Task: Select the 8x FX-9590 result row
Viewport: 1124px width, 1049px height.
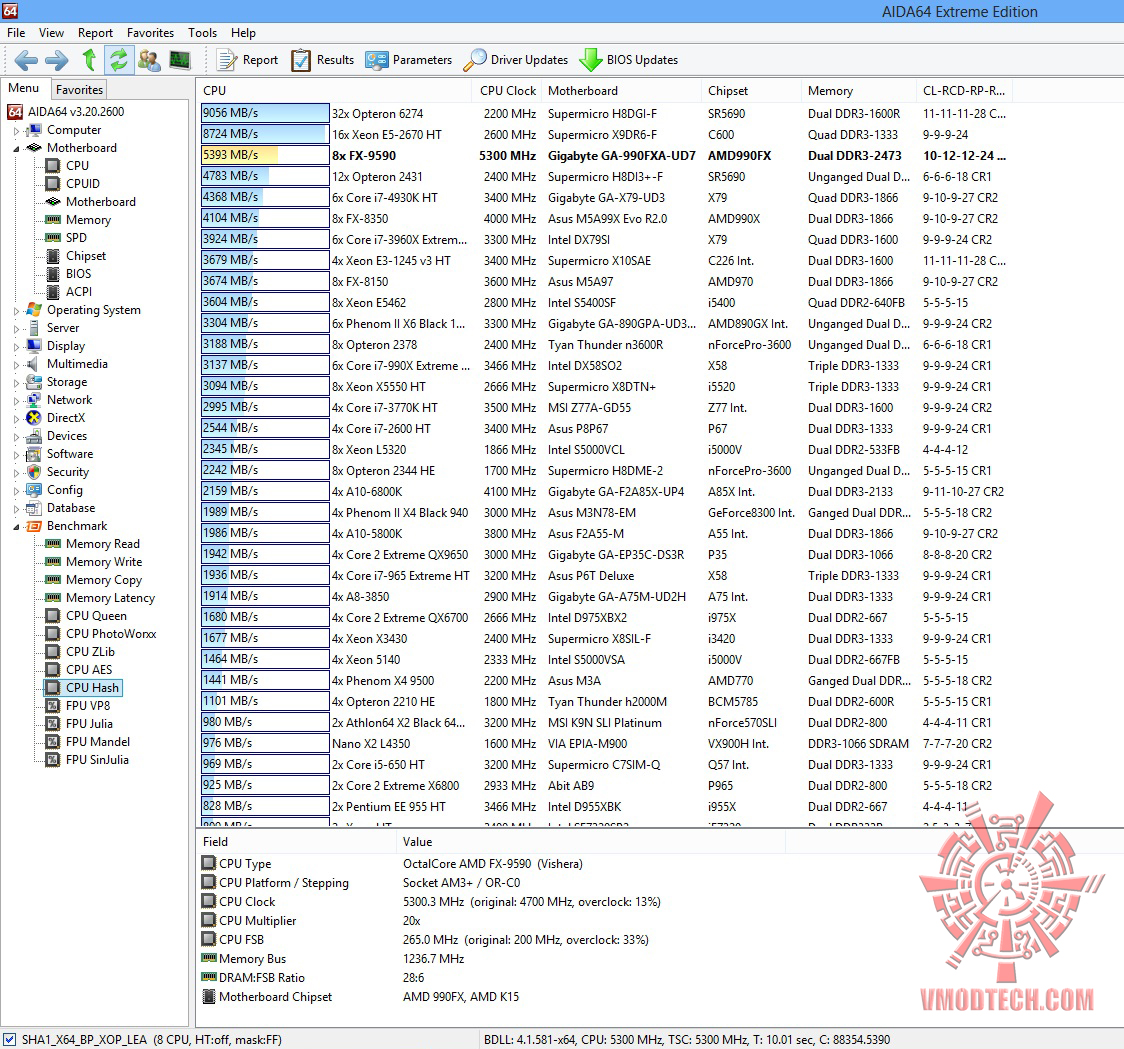Action: click(604, 156)
